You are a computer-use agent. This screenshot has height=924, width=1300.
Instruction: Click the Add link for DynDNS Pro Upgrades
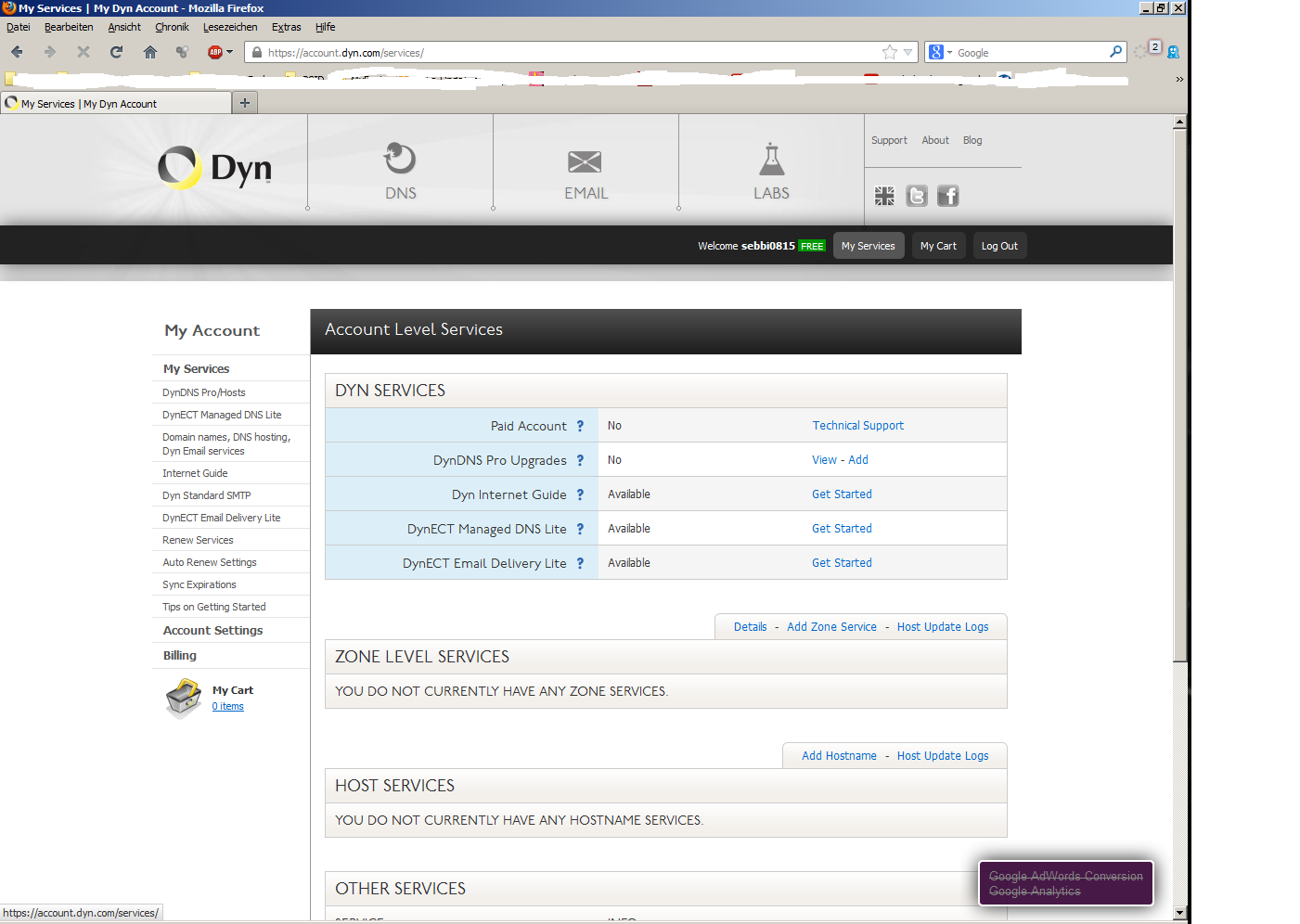point(858,460)
